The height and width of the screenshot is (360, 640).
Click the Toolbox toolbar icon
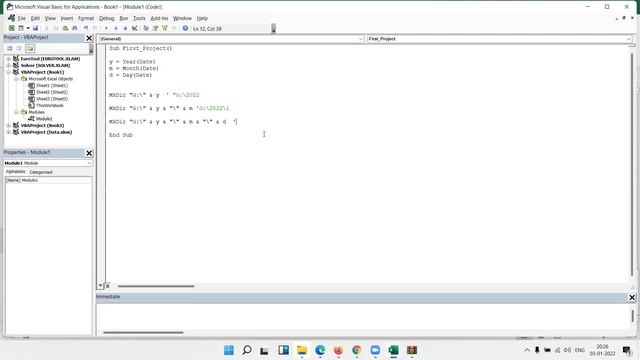click(174, 28)
